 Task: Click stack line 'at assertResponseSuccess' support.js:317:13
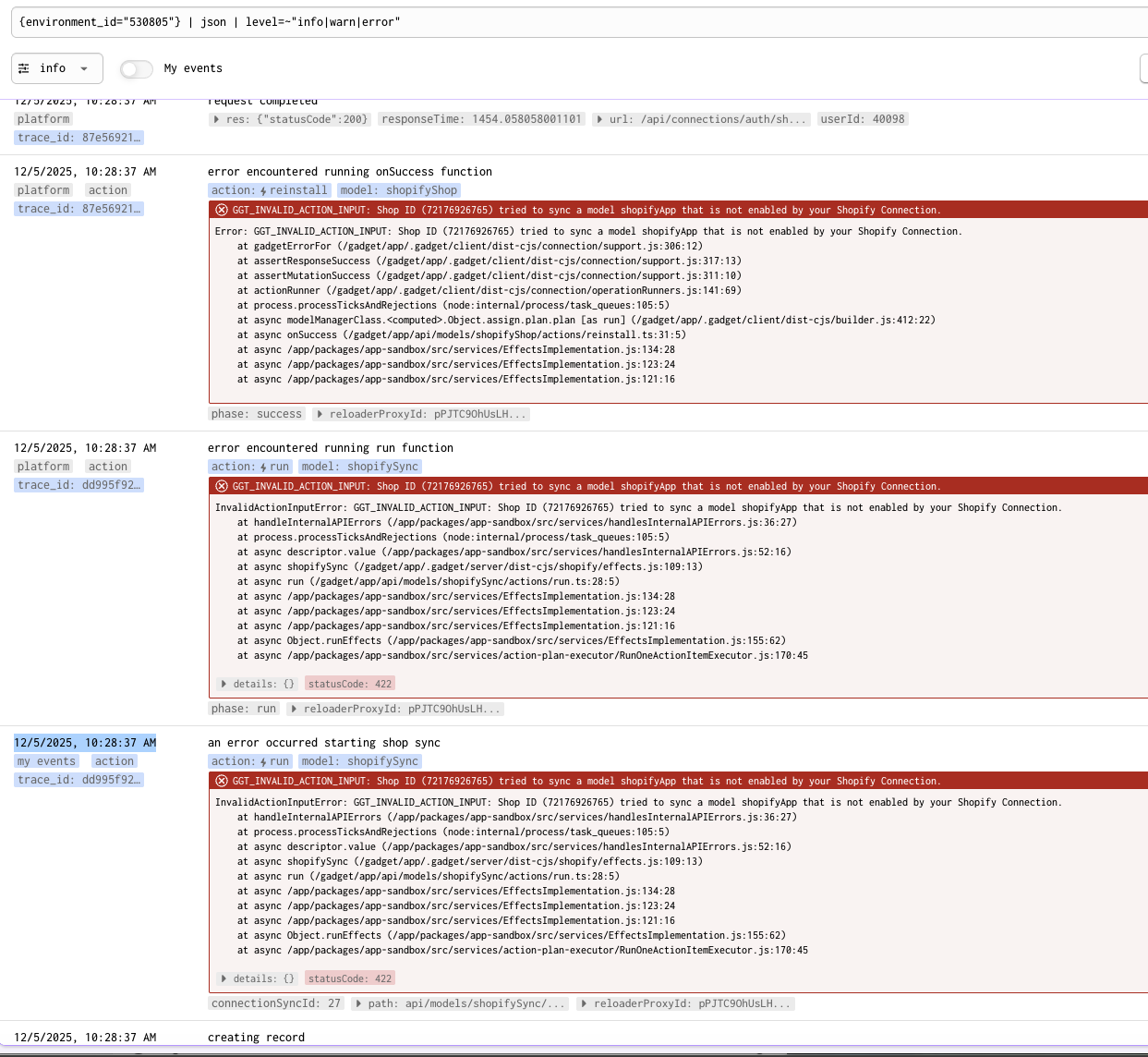click(489, 261)
